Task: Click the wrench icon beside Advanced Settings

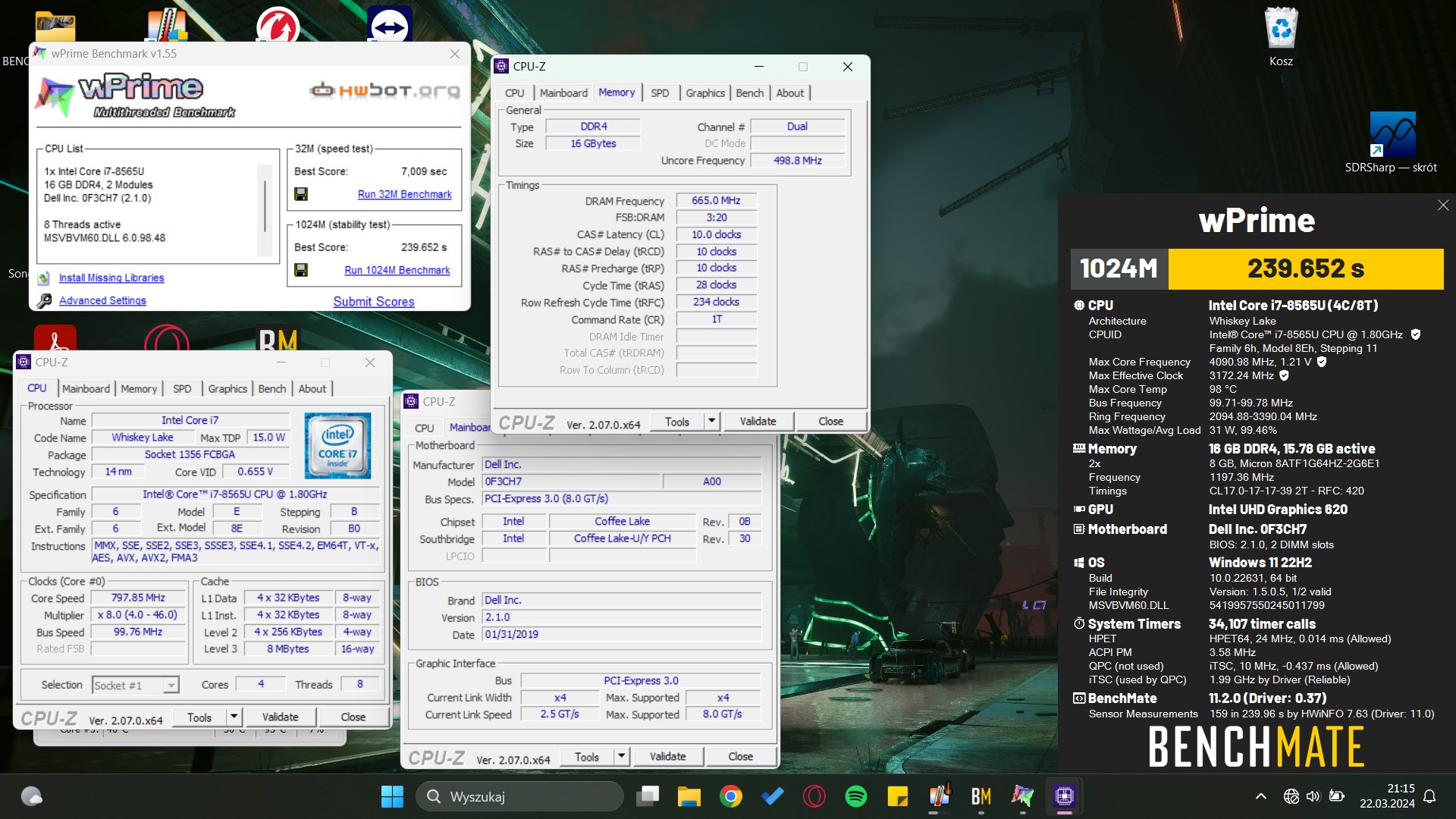Action: click(45, 300)
